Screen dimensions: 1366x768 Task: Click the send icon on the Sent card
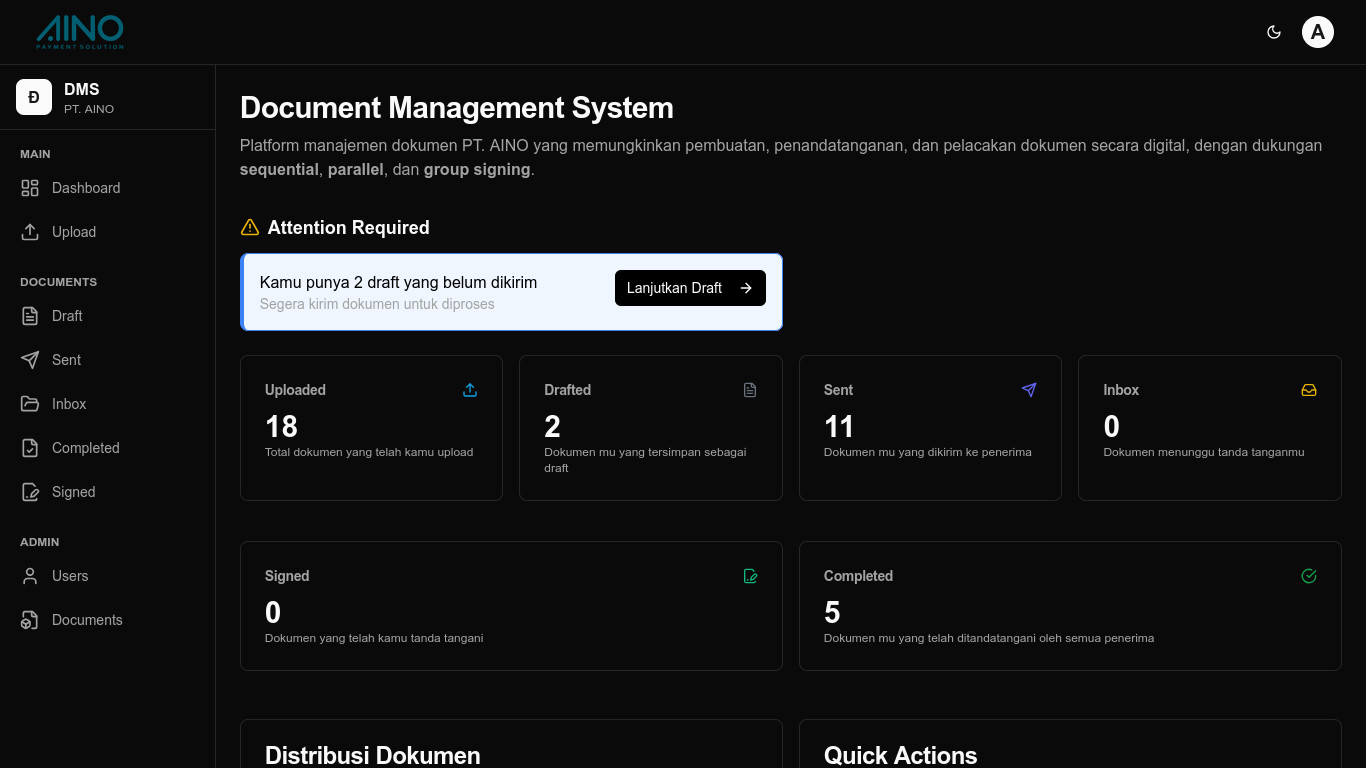tap(1029, 390)
